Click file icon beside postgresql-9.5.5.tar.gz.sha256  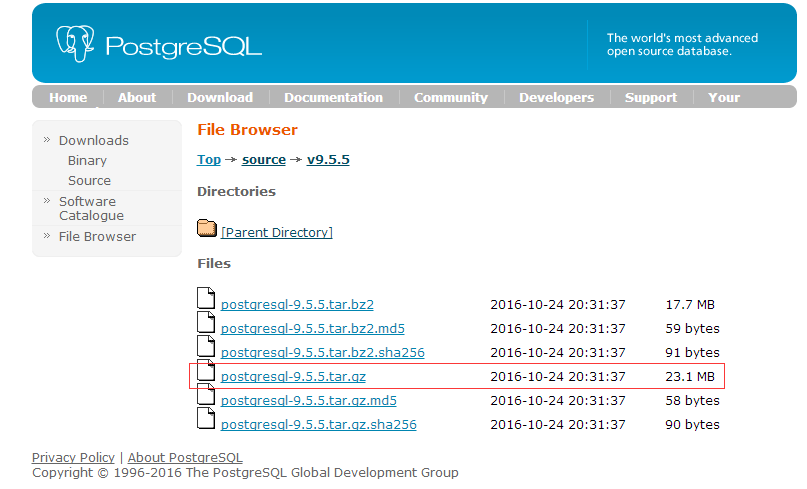pyautogui.click(x=206, y=418)
